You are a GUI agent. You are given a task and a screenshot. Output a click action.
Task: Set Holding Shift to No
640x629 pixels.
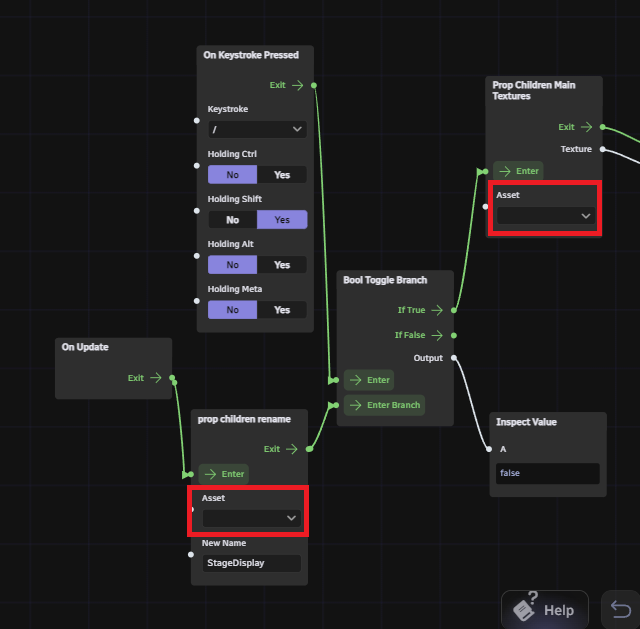click(x=233, y=220)
